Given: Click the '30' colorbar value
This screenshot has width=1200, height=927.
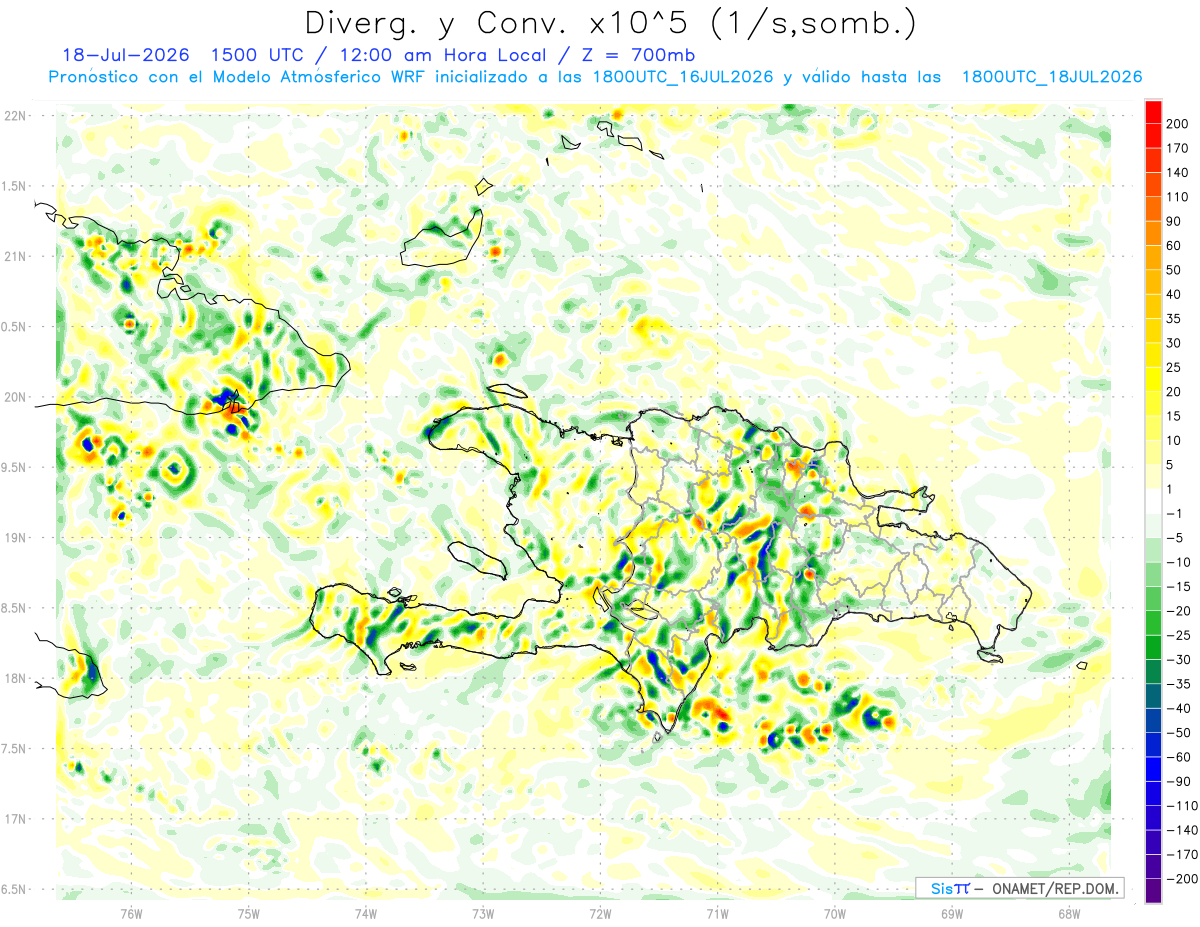Looking at the screenshot, I should tap(1174, 343).
